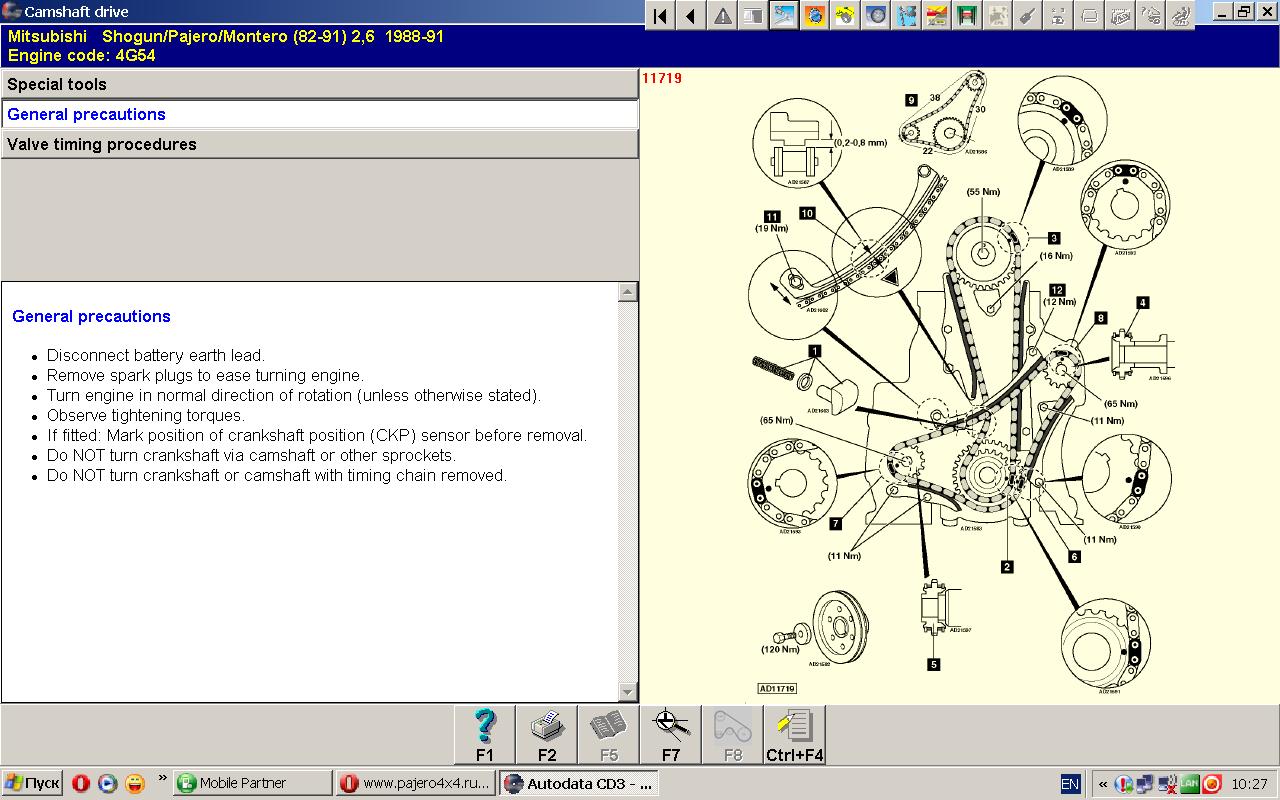Open the Windows Пуск start menu

coord(33,783)
